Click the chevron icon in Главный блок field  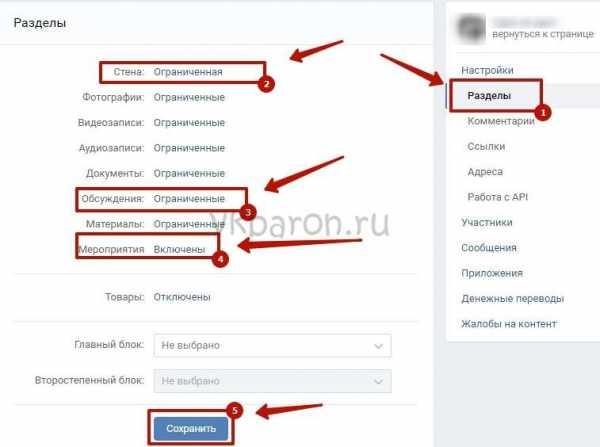[x=378, y=346]
